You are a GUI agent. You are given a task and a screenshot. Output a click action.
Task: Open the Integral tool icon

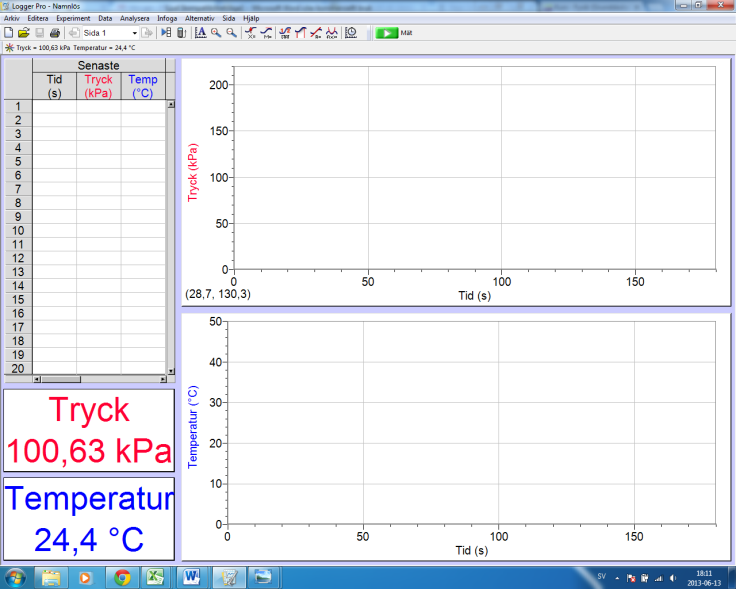[x=300, y=33]
